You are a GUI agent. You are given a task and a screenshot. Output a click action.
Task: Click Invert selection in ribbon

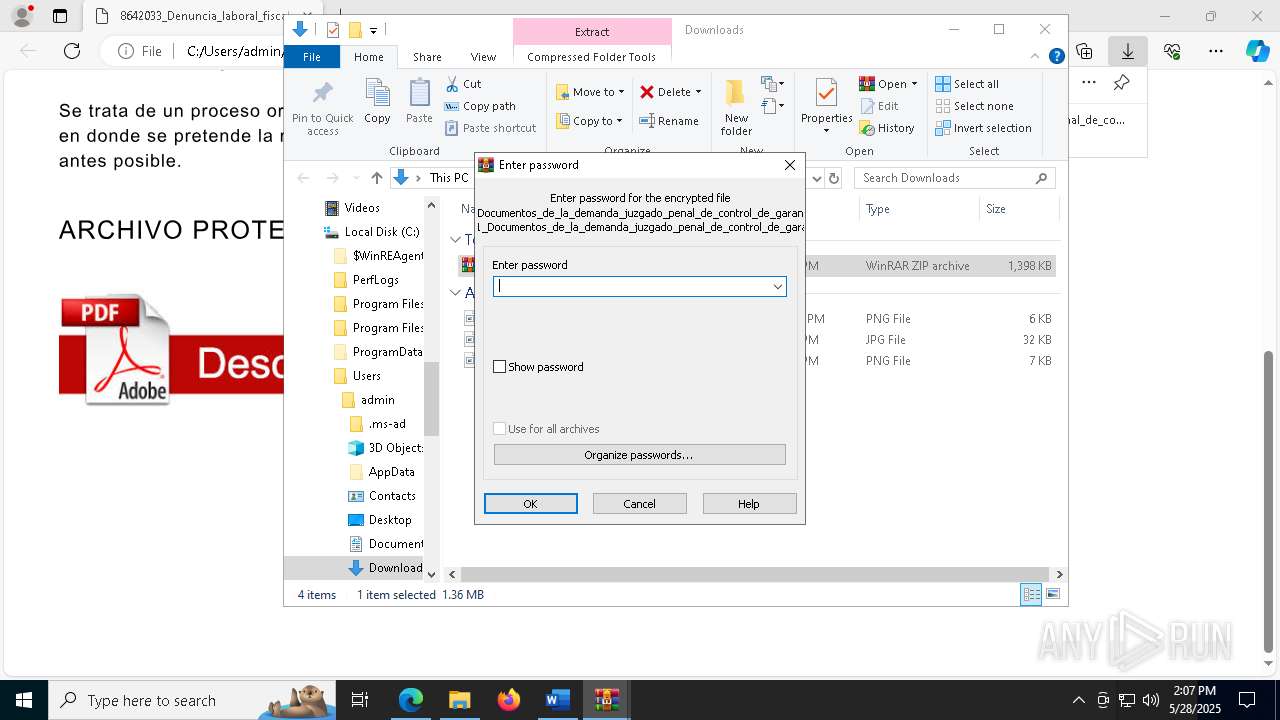[983, 128]
